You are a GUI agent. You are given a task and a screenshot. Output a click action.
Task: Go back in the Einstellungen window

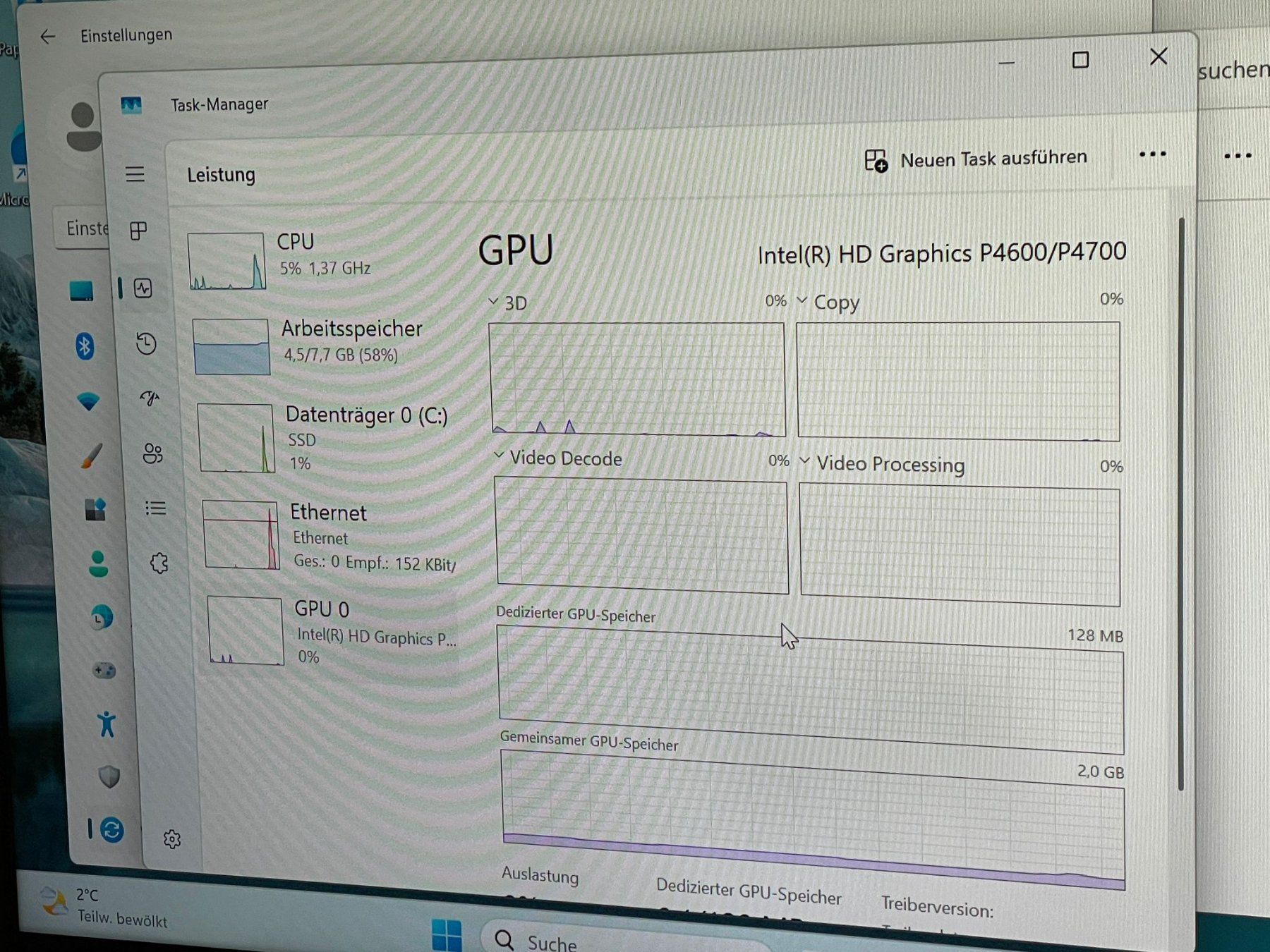tap(47, 37)
